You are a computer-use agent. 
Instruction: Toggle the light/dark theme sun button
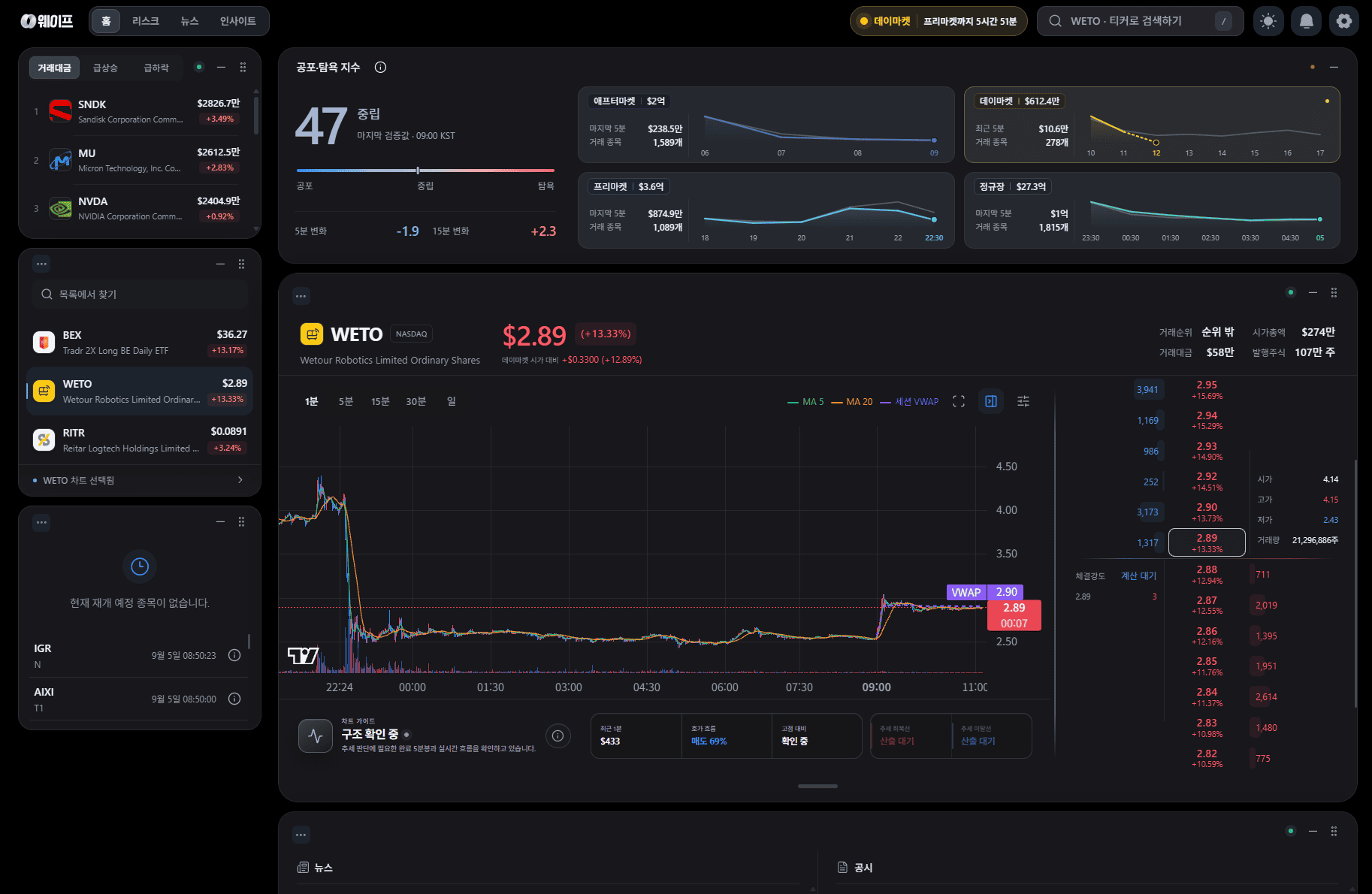(1268, 21)
